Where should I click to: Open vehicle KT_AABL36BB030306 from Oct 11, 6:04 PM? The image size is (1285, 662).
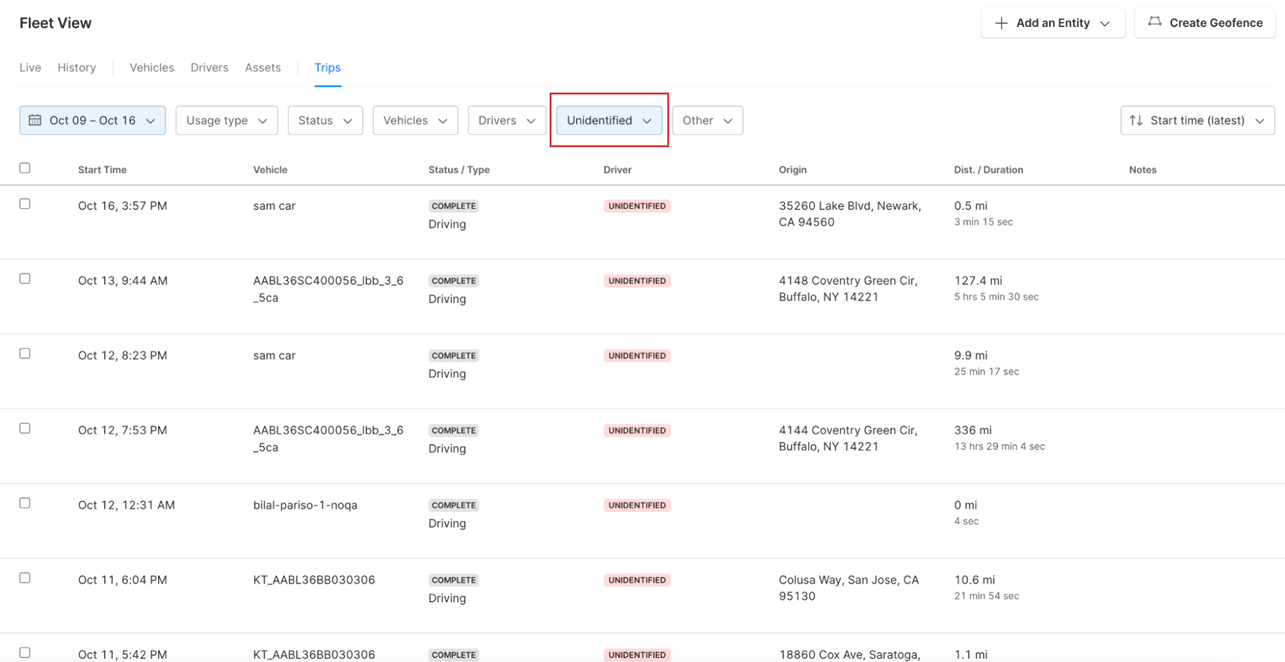tap(314, 580)
